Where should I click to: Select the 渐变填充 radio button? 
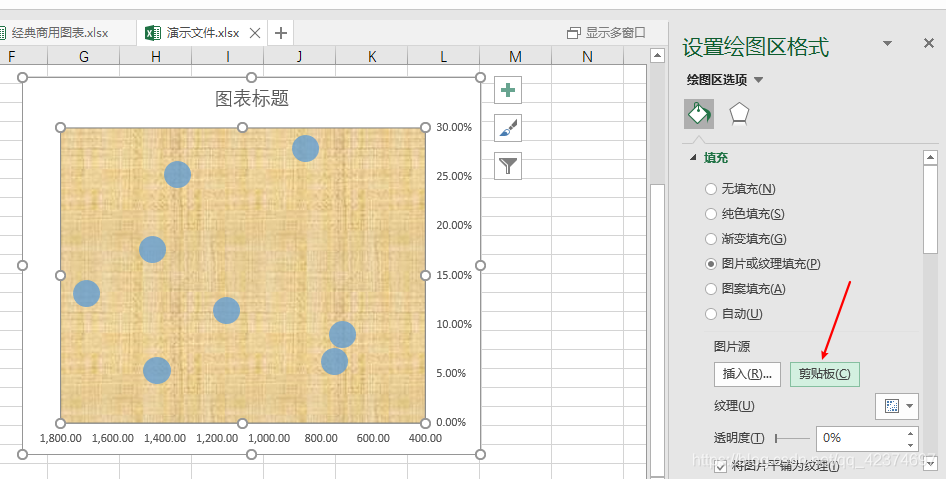(x=711, y=239)
